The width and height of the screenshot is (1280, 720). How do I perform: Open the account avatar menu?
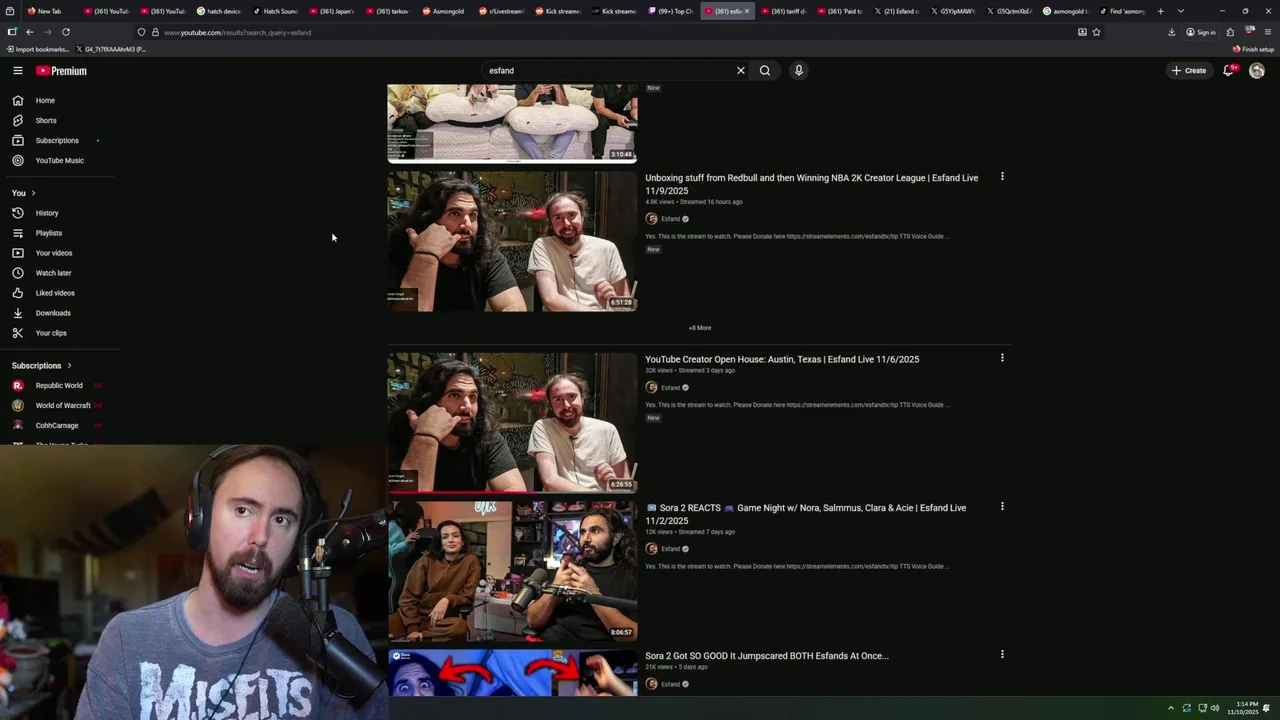tap(1257, 71)
